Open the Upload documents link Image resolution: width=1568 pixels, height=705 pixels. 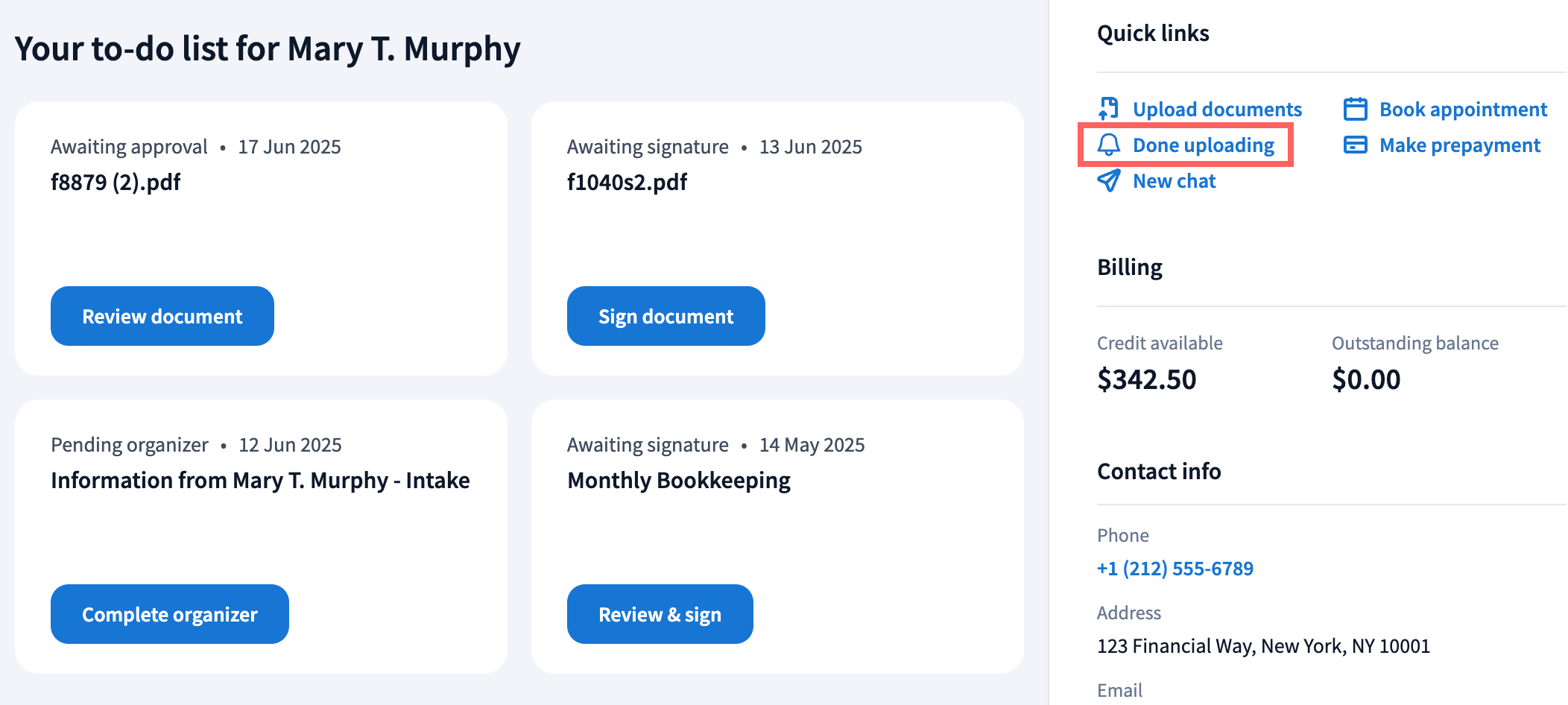[x=1217, y=109]
